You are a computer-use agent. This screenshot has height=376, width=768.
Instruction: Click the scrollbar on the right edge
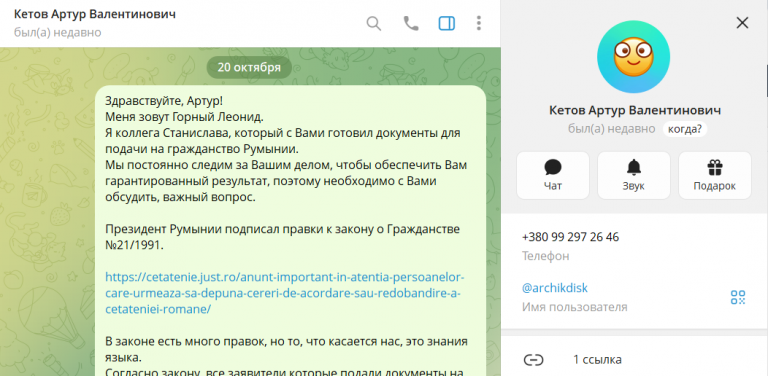coord(766,81)
